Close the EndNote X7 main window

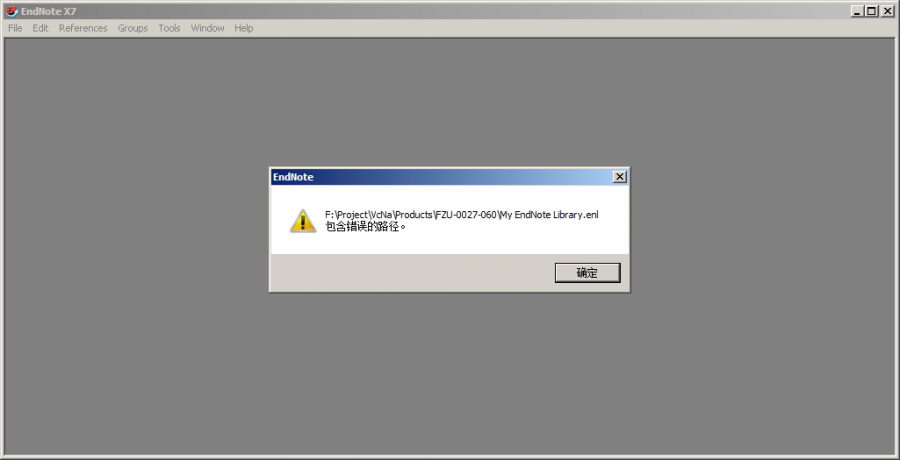(887, 11)
